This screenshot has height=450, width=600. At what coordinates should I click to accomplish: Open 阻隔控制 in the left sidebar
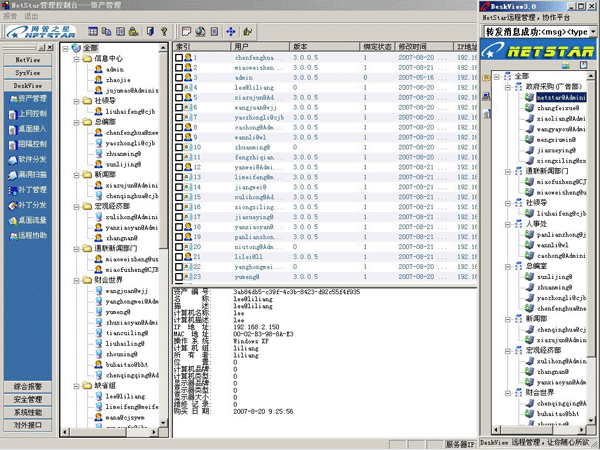(x=28, y=145)
